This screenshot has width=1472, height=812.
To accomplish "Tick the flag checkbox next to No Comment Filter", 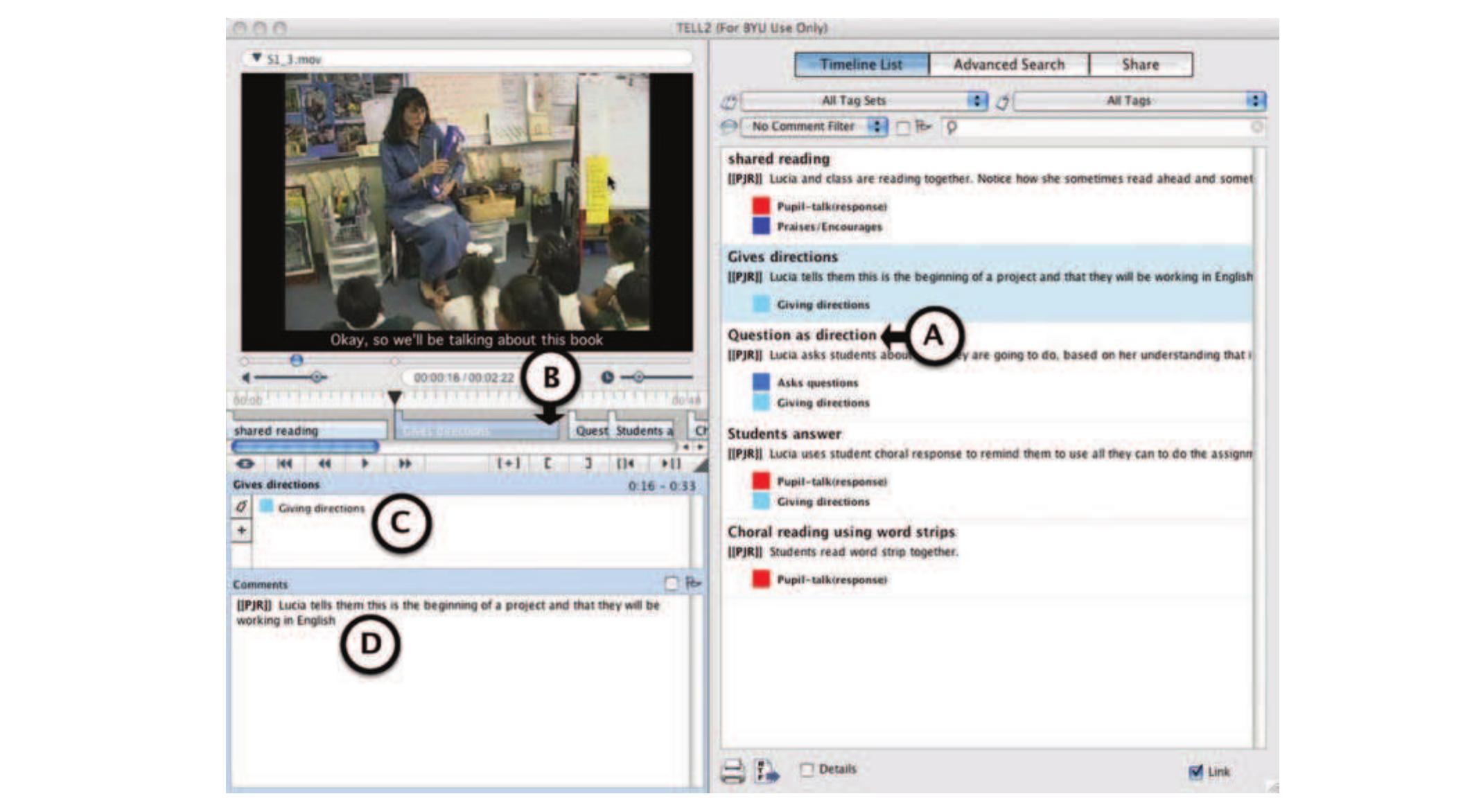I will [x=903, y=127].
